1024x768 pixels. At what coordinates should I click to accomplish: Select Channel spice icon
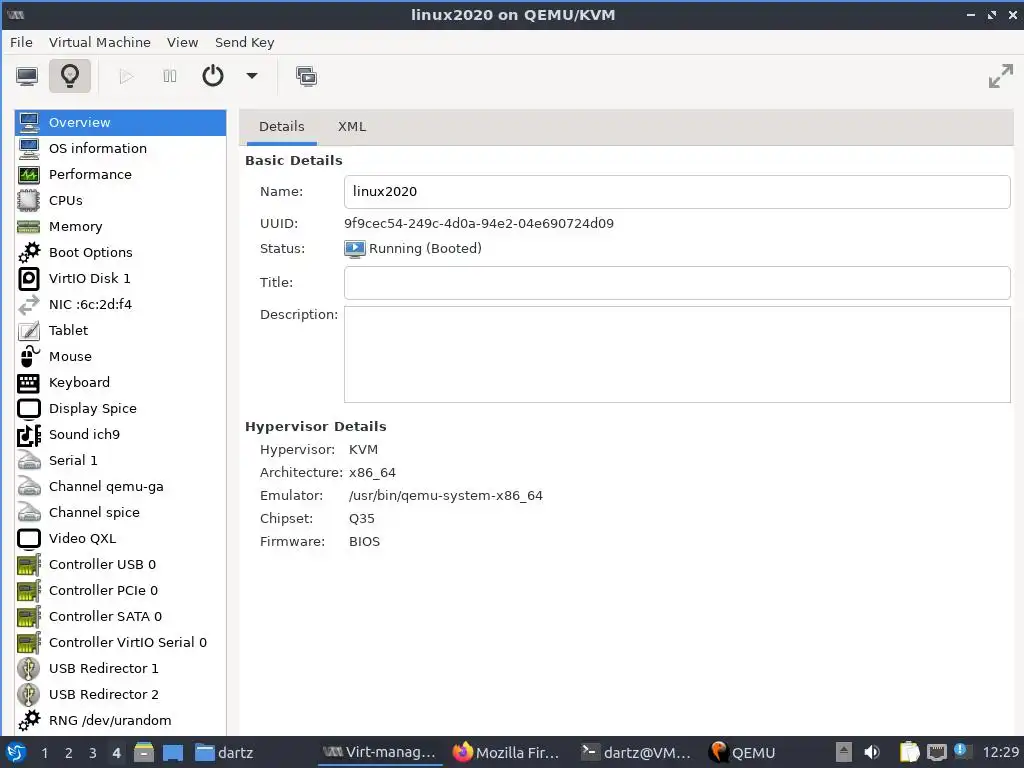[x=29, y=513]
